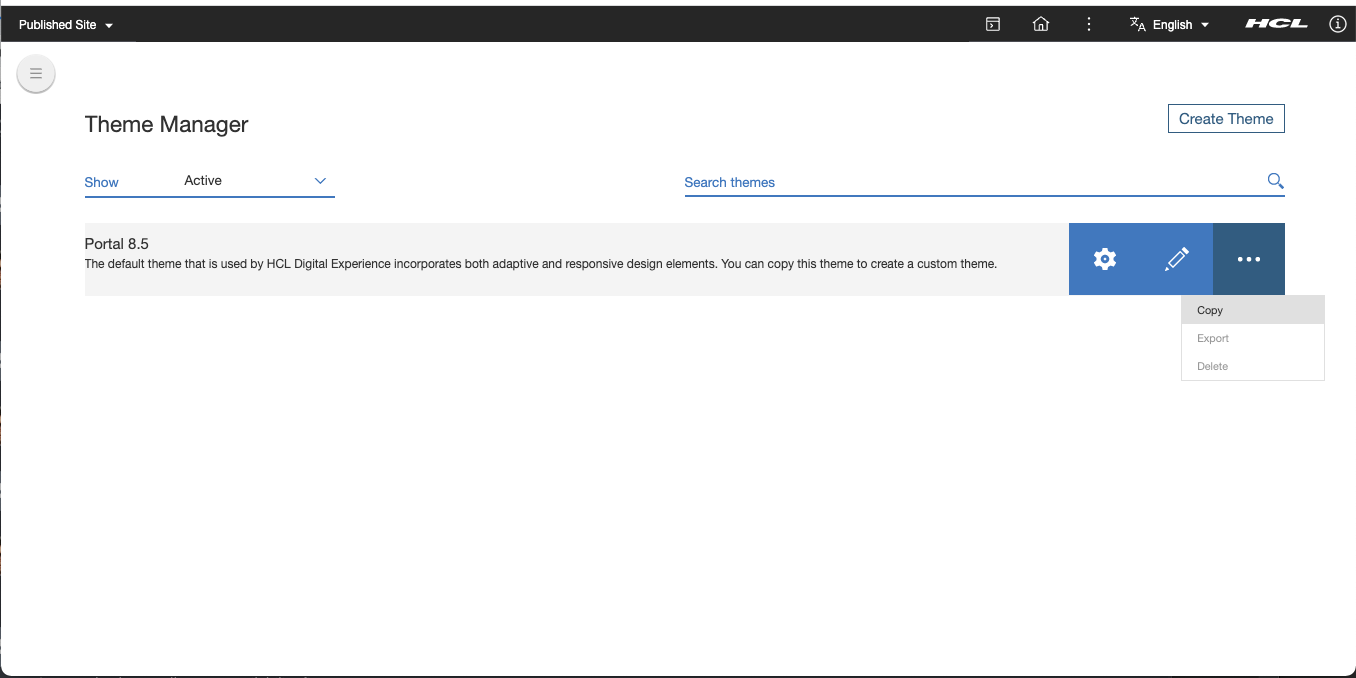Viewport: 1356px width, 678px height.
Task: Choose Export from the theme context menu
Action: [x=1212, y=338]
